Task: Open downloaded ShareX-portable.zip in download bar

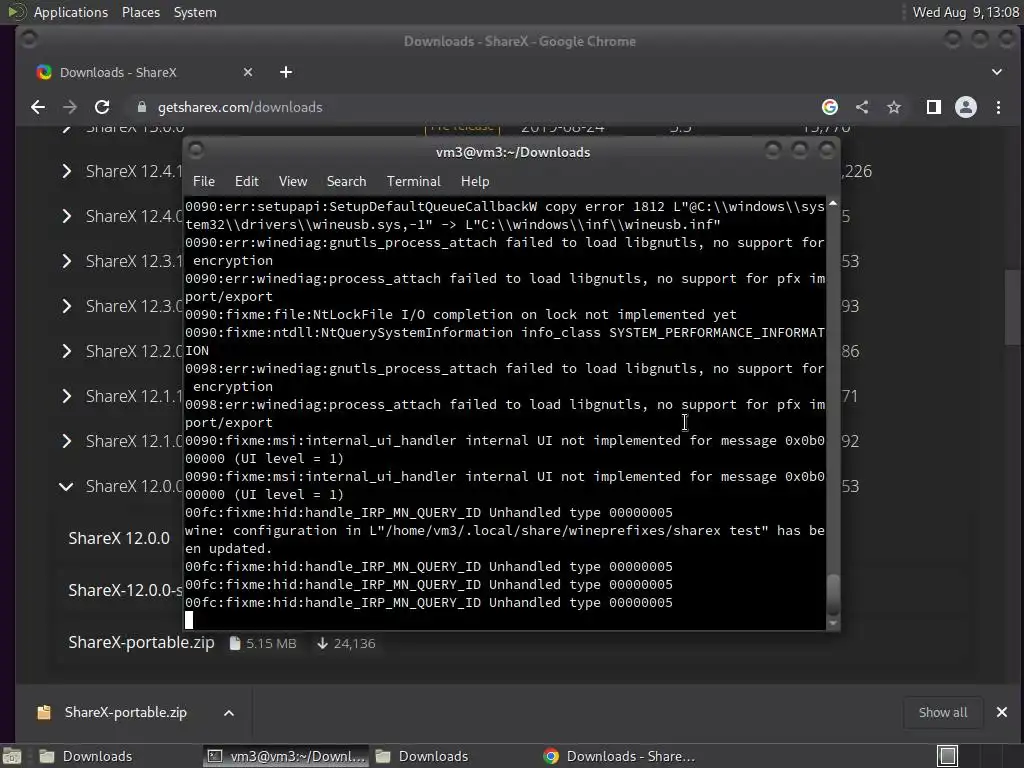Action: [125, 712]
